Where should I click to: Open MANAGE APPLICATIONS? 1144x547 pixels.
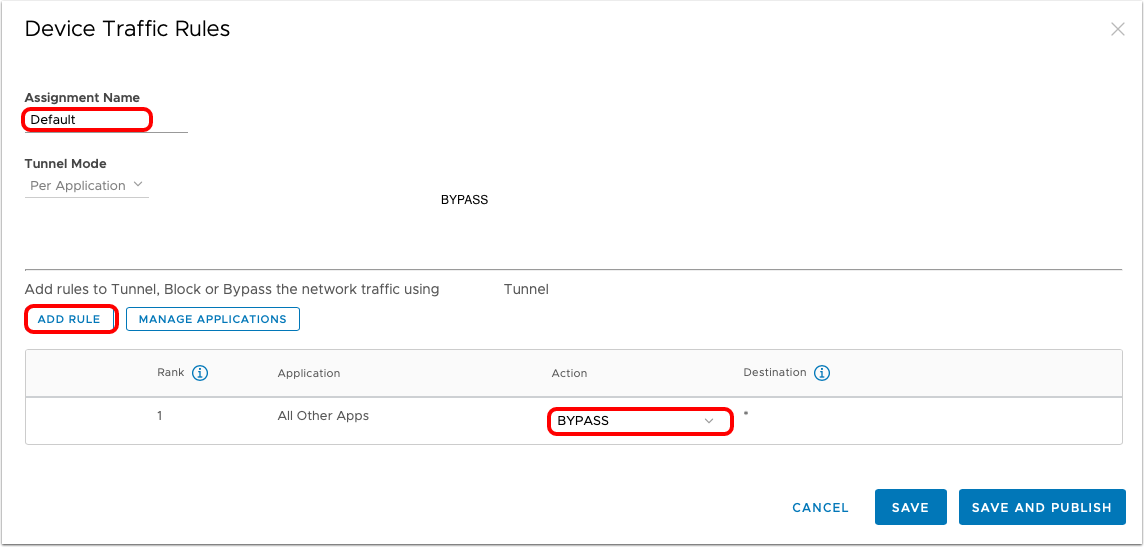coord(213,319)
